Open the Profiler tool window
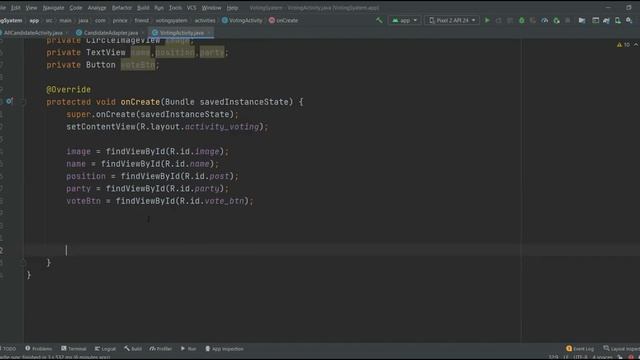640x360 pixels. coord(161,349)
